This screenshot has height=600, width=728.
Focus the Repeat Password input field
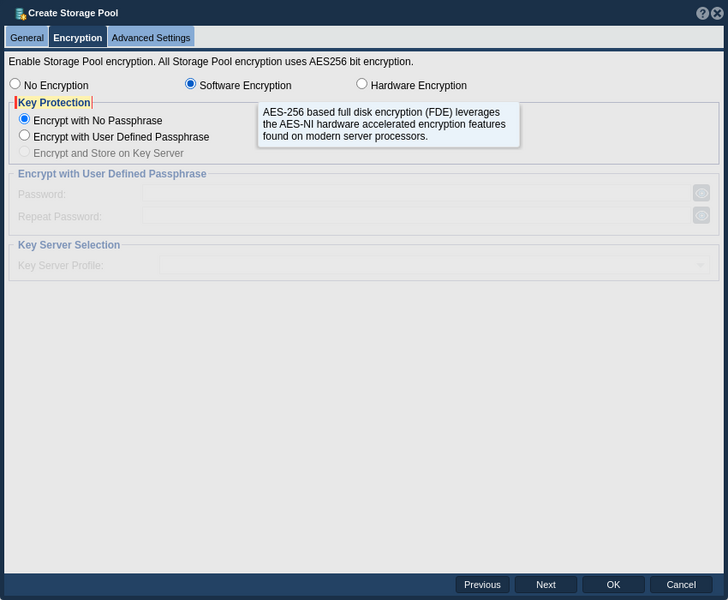(x=416, y=215)
